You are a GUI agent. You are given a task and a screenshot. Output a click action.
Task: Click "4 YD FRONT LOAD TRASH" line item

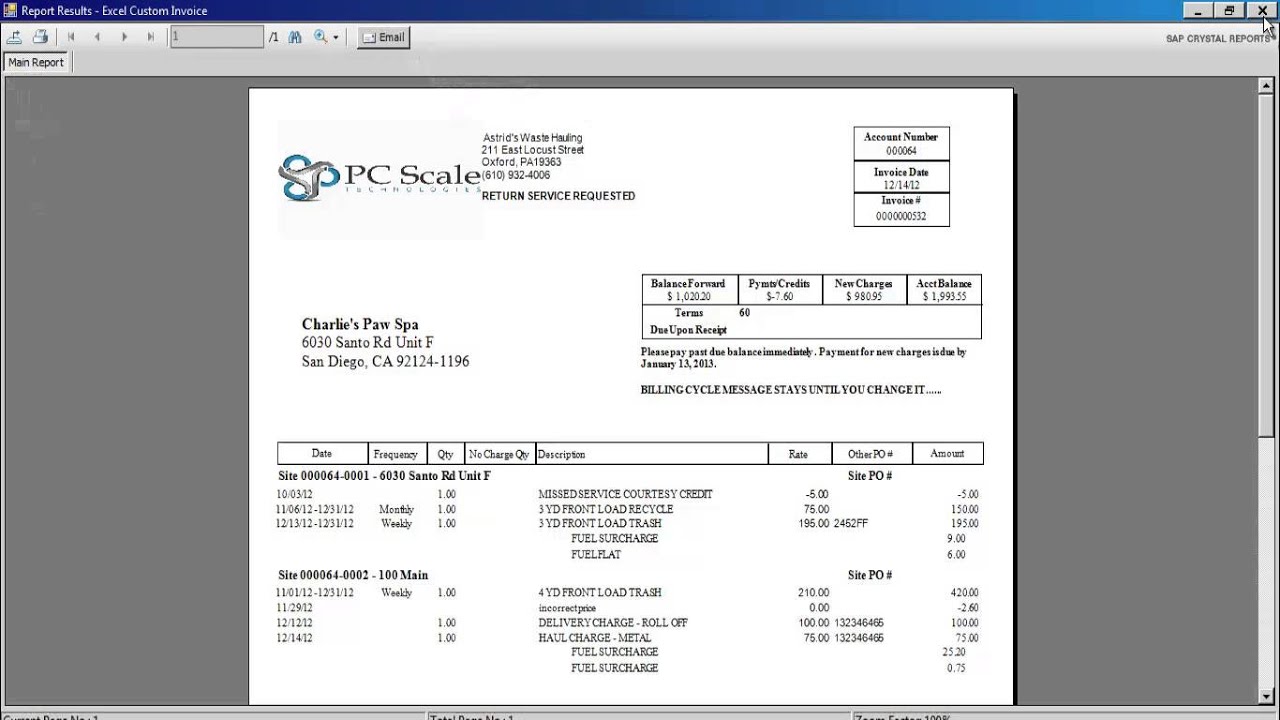point(599,592)
